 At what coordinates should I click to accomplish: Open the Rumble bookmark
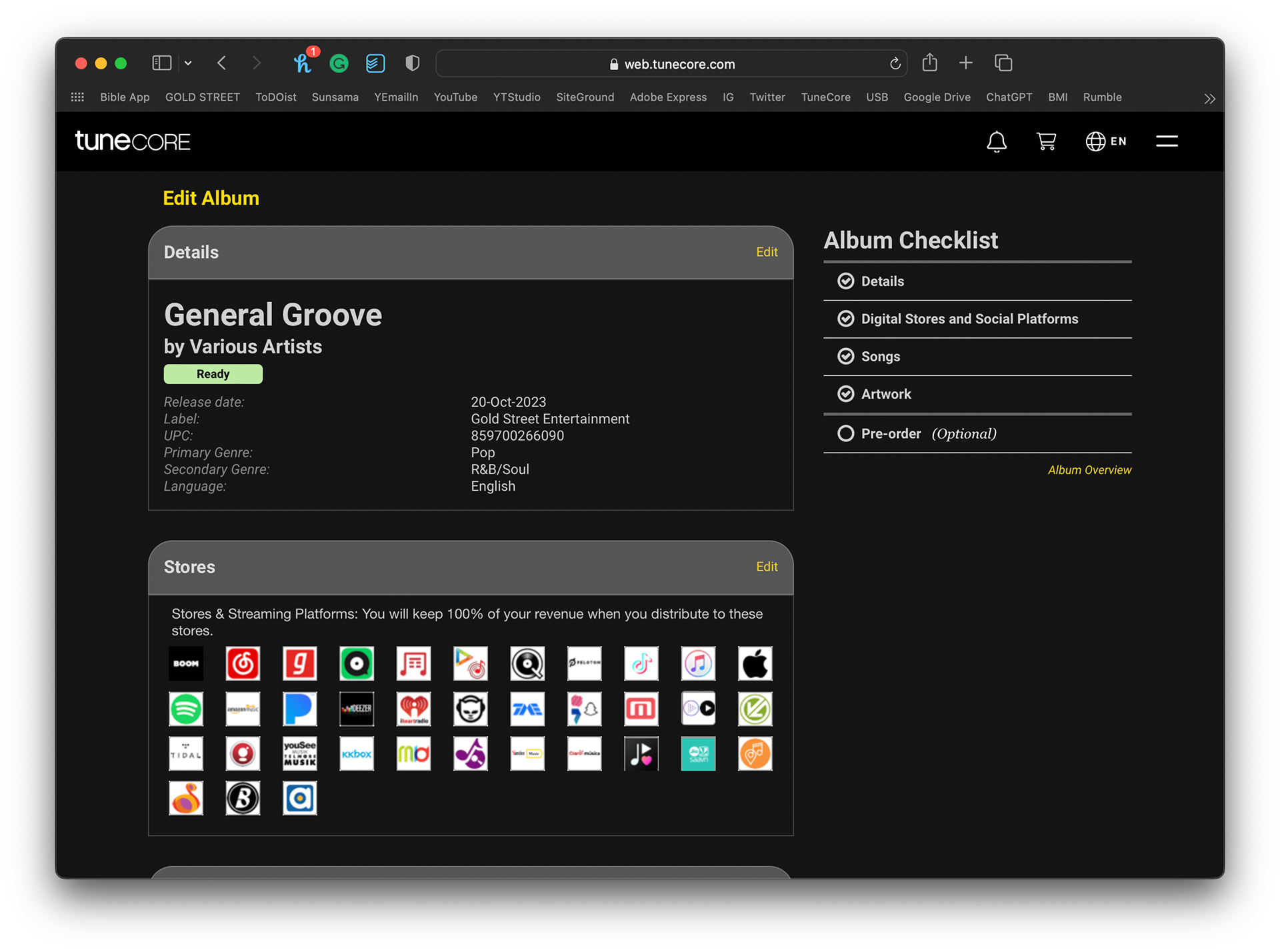pos(1102,97)
